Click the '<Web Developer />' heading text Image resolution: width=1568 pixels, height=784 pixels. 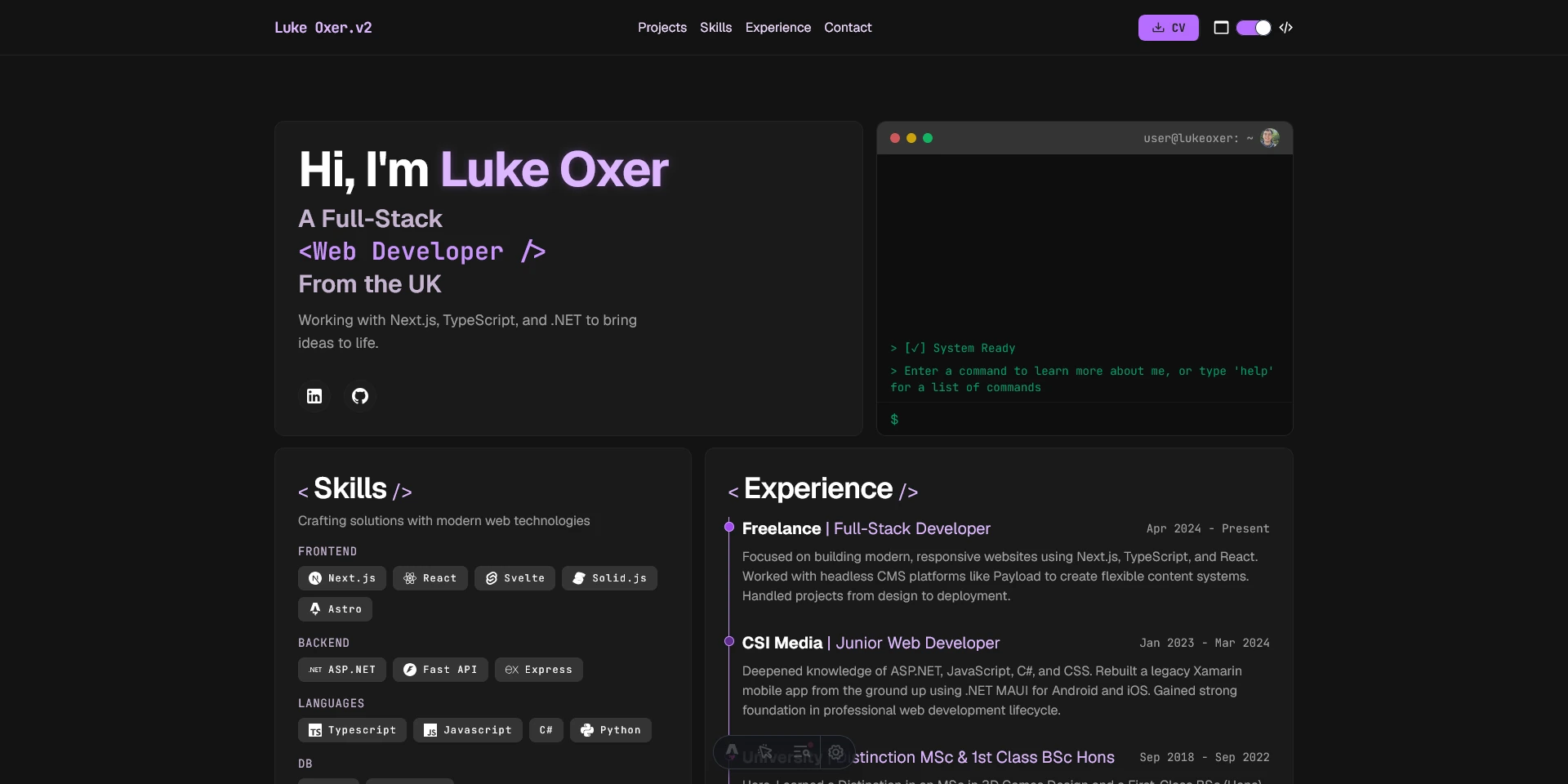pyautogui.click(x=422, y=251)
